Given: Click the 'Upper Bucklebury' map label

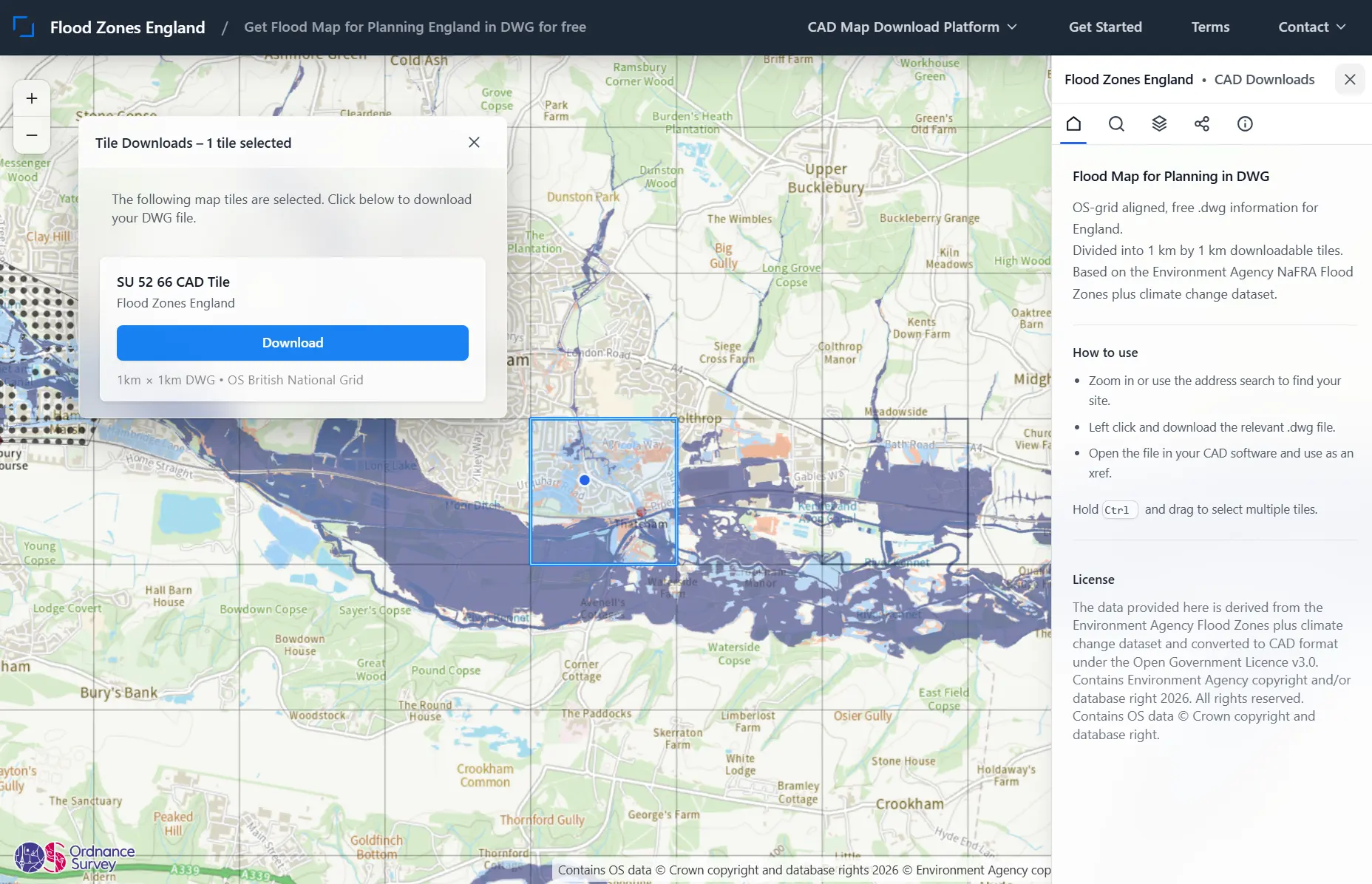Looking at the screenshot, I should pos(826,178).
